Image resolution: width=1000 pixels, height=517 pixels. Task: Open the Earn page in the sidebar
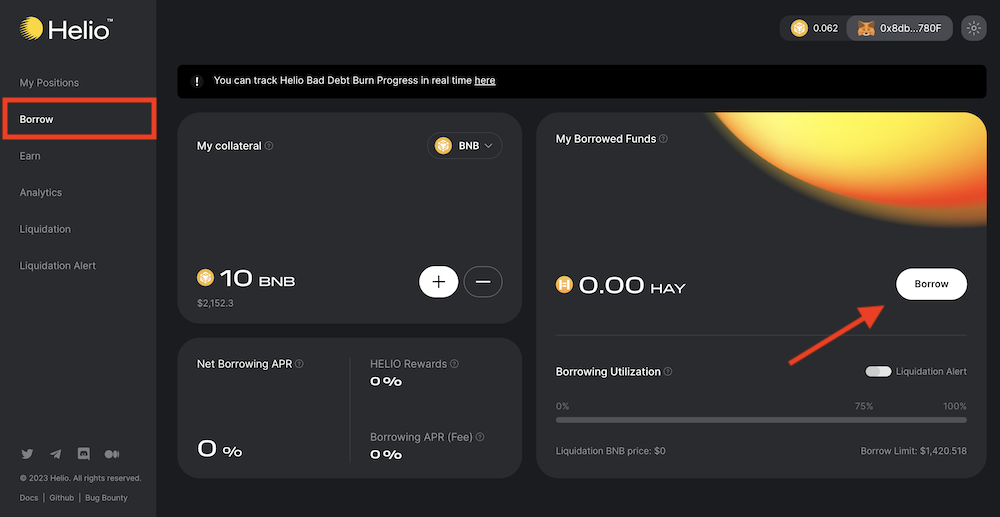coord(30,156)
